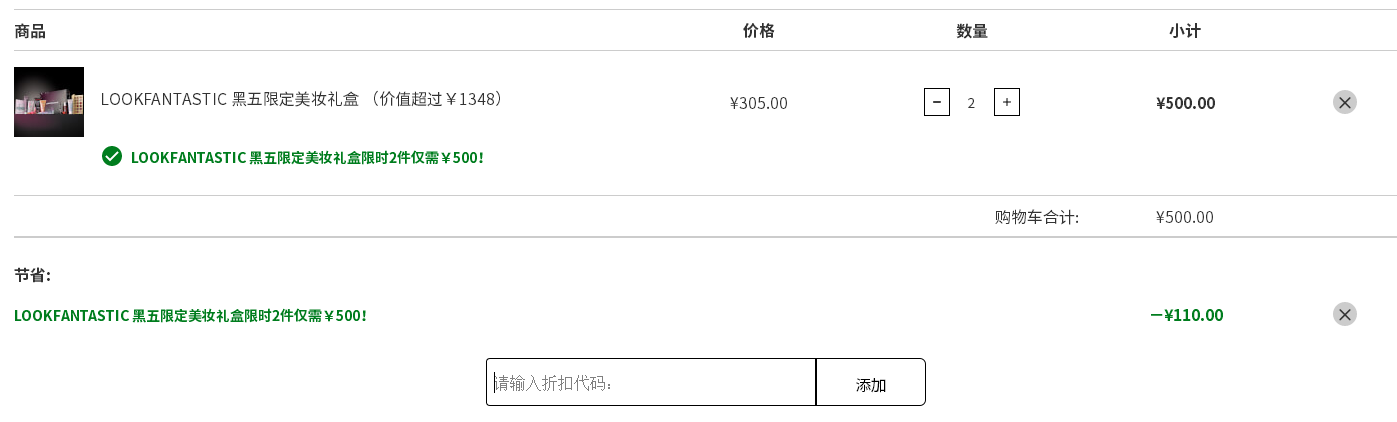Click the bold ¥500.00 item subtotal
Viewport: 1397px width, 422px height.
click(x=1185, y=103)
